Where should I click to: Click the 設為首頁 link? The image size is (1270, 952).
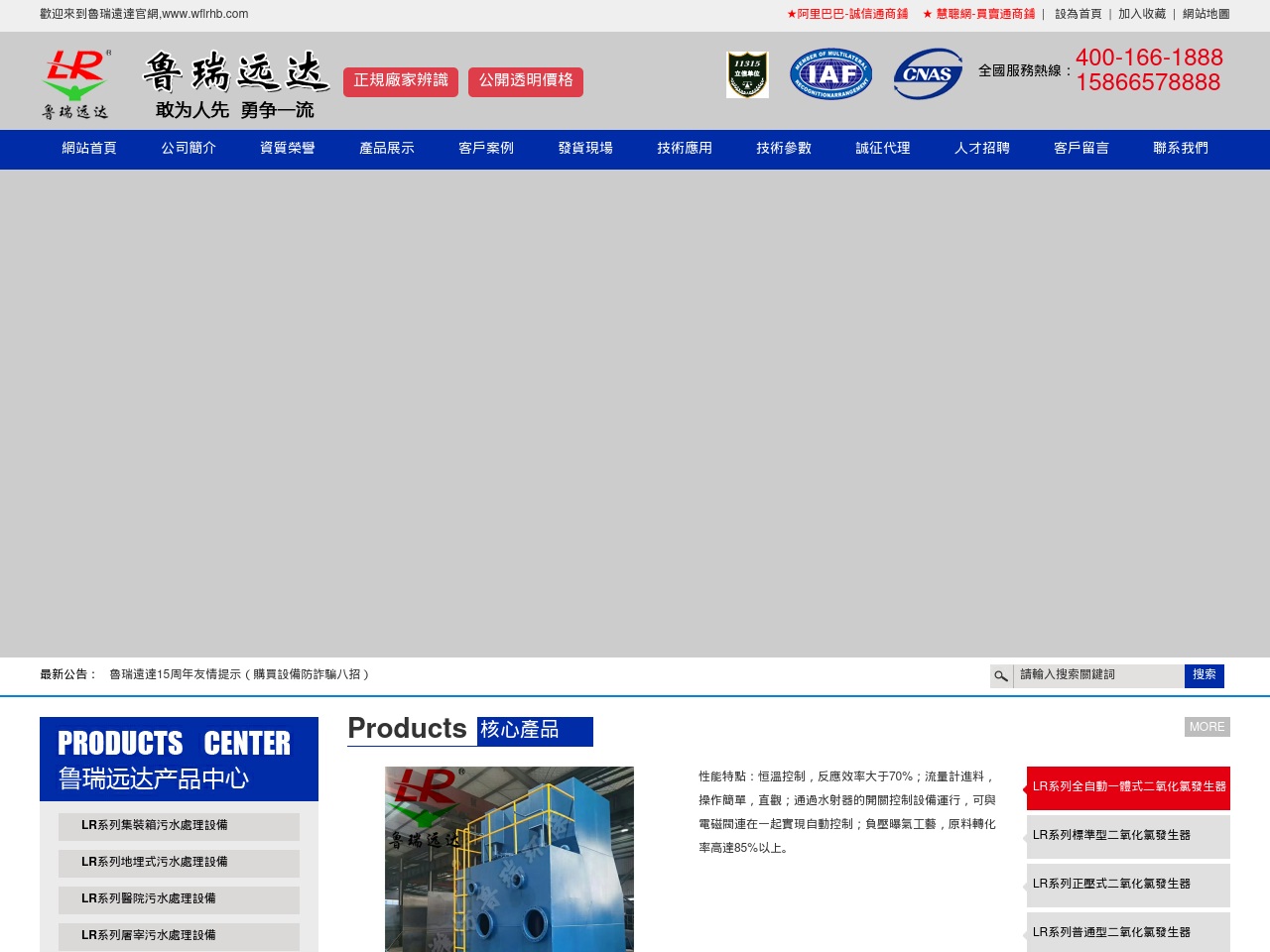click(1079, 14)
